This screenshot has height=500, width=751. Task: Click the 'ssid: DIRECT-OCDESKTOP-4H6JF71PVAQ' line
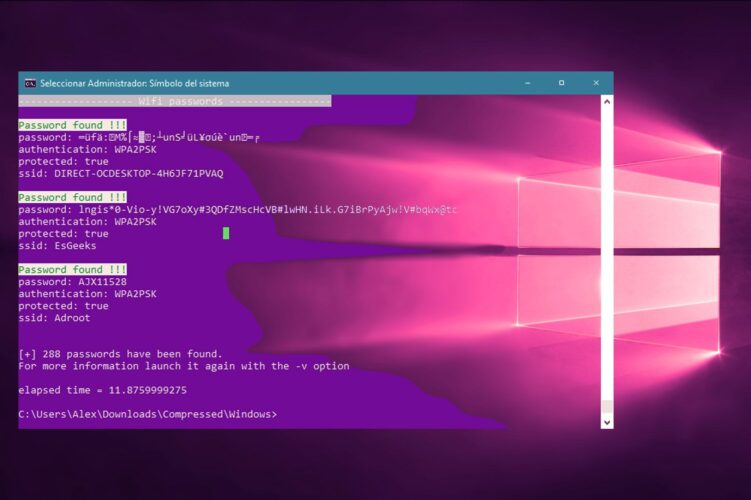click(120, 173)
